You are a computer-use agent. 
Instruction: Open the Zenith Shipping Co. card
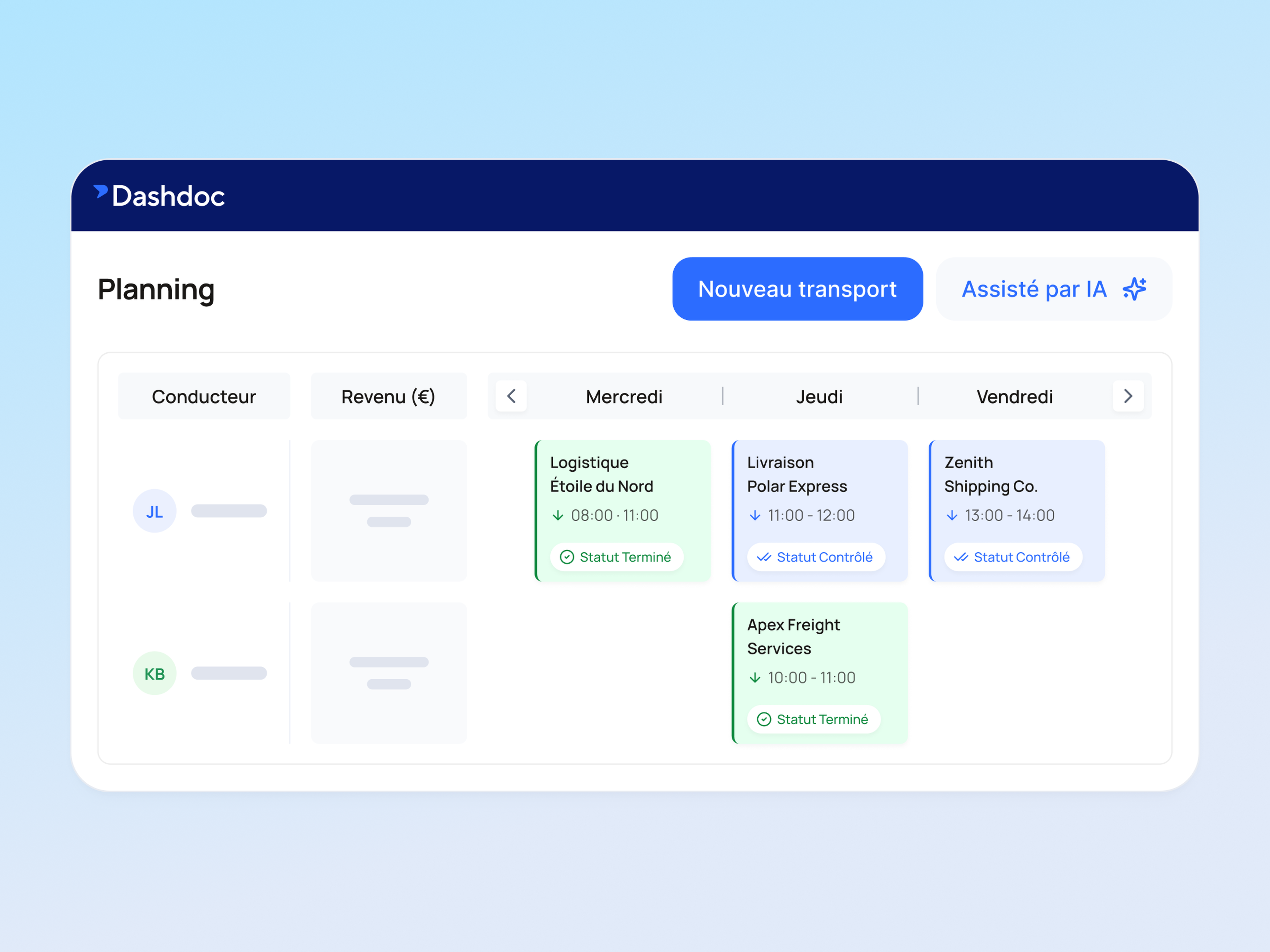(1017, 511)
